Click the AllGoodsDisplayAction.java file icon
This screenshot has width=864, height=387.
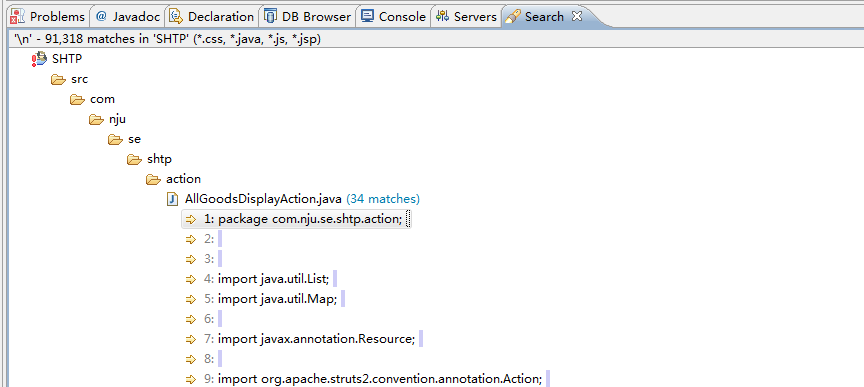tap(173, 198)
